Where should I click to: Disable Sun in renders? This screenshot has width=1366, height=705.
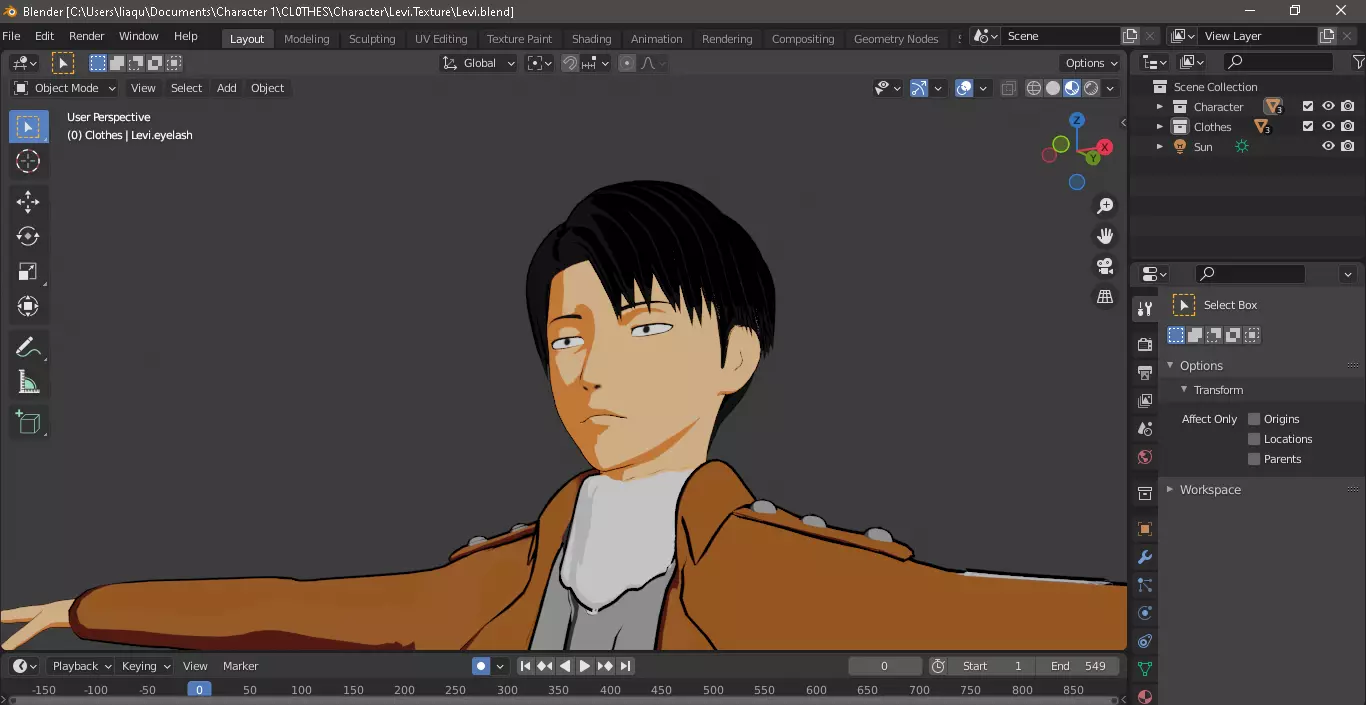tap(1348, 146)
